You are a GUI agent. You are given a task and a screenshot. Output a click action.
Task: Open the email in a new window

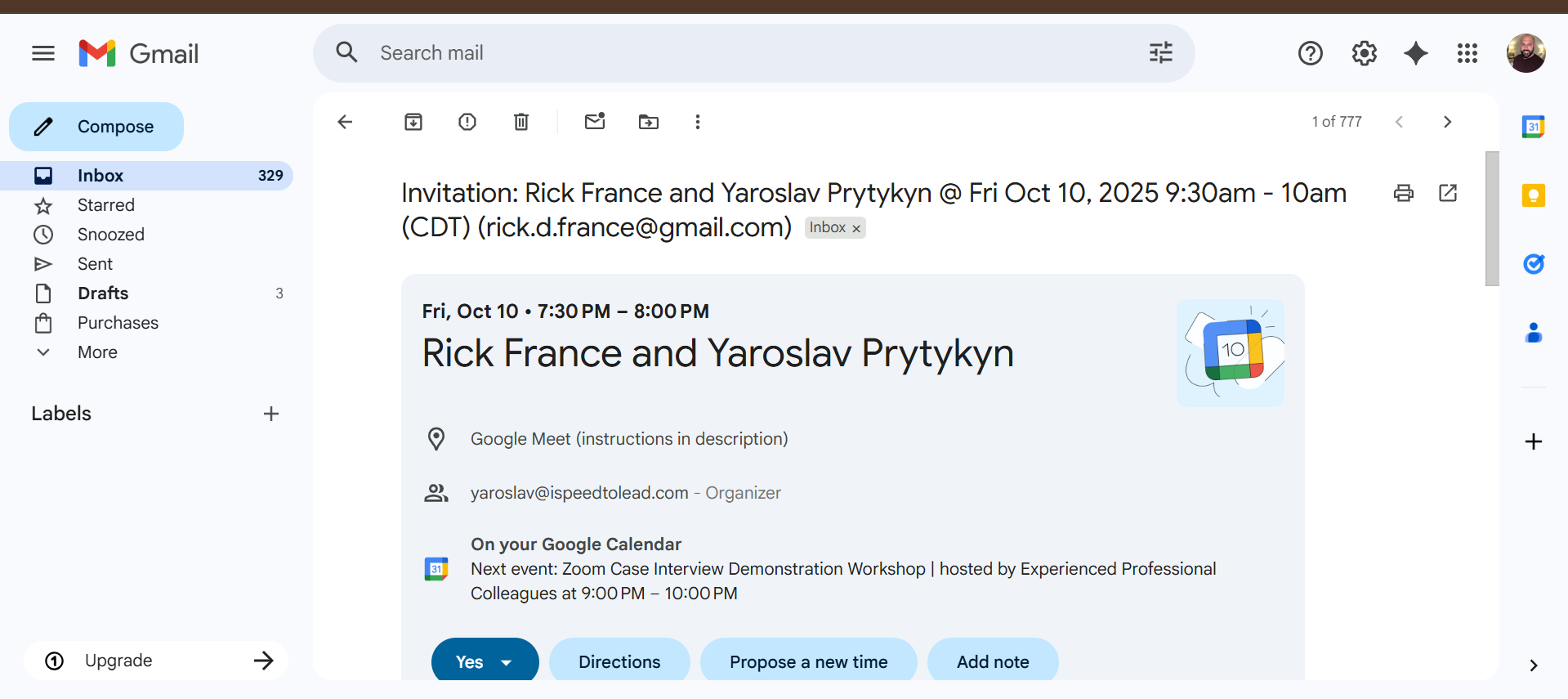[x=1448, y=193]
